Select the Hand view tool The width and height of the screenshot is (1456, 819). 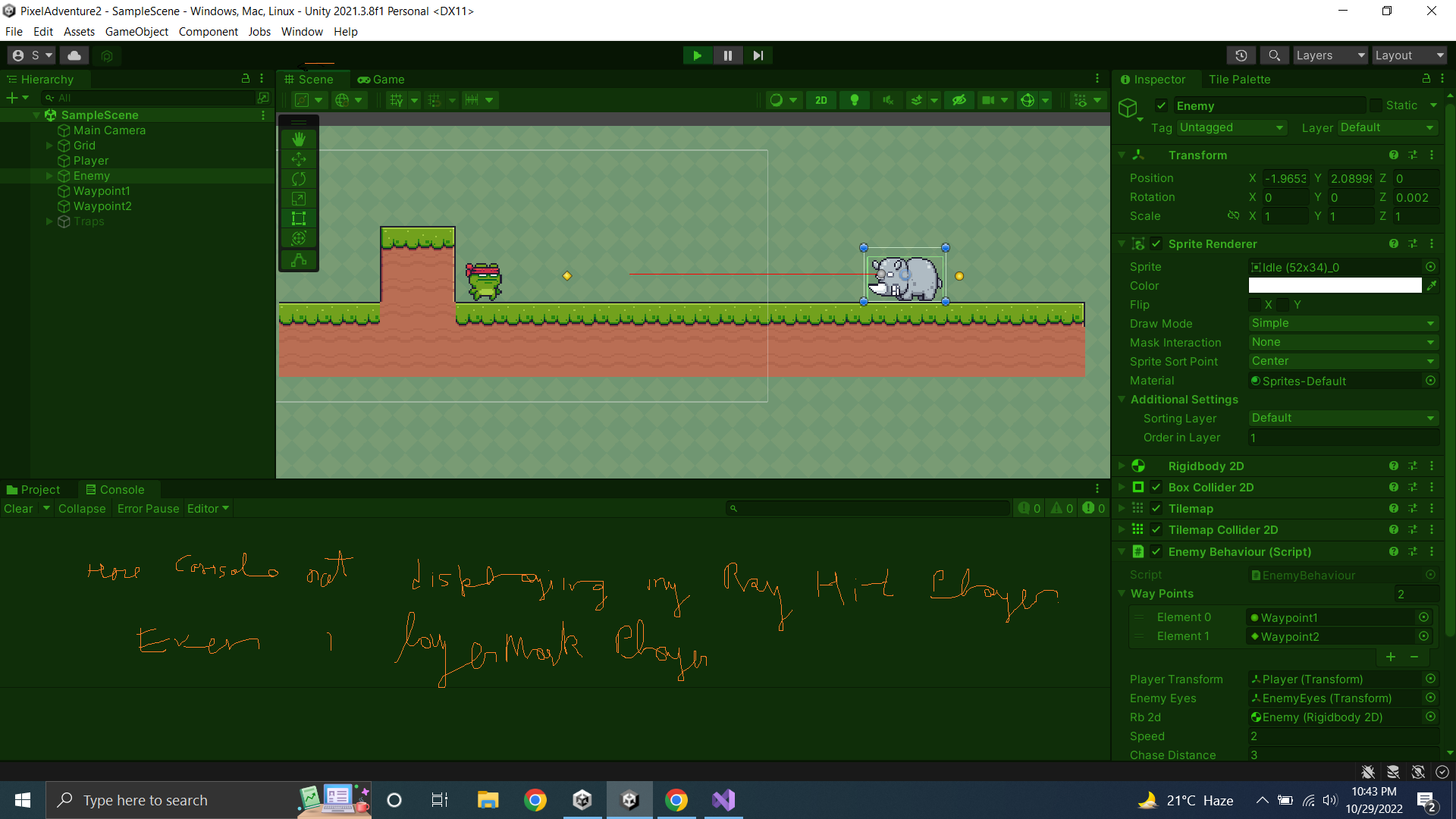click(x=299, y=140)
